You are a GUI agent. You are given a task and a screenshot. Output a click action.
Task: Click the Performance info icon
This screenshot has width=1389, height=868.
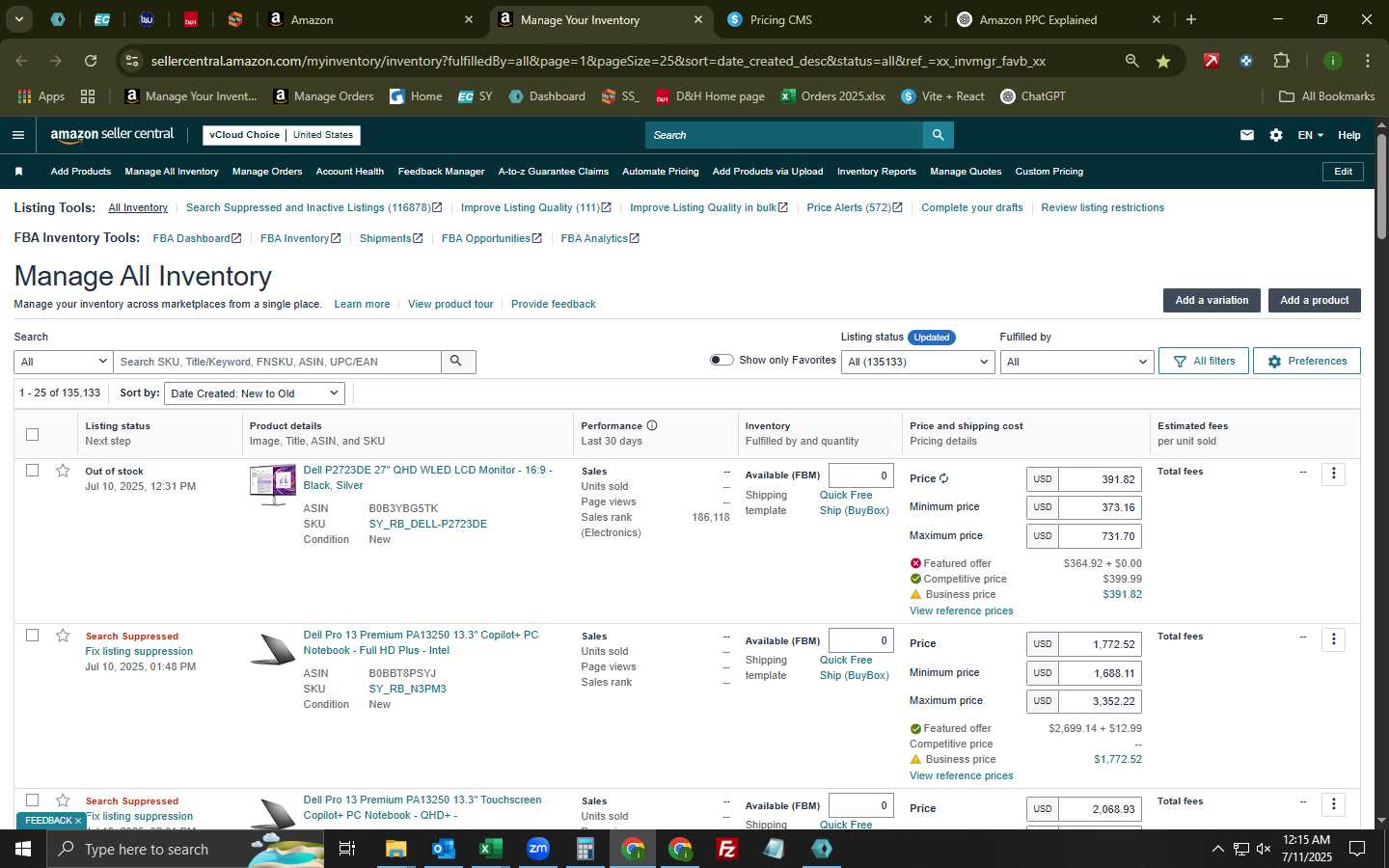coord(652,425)
